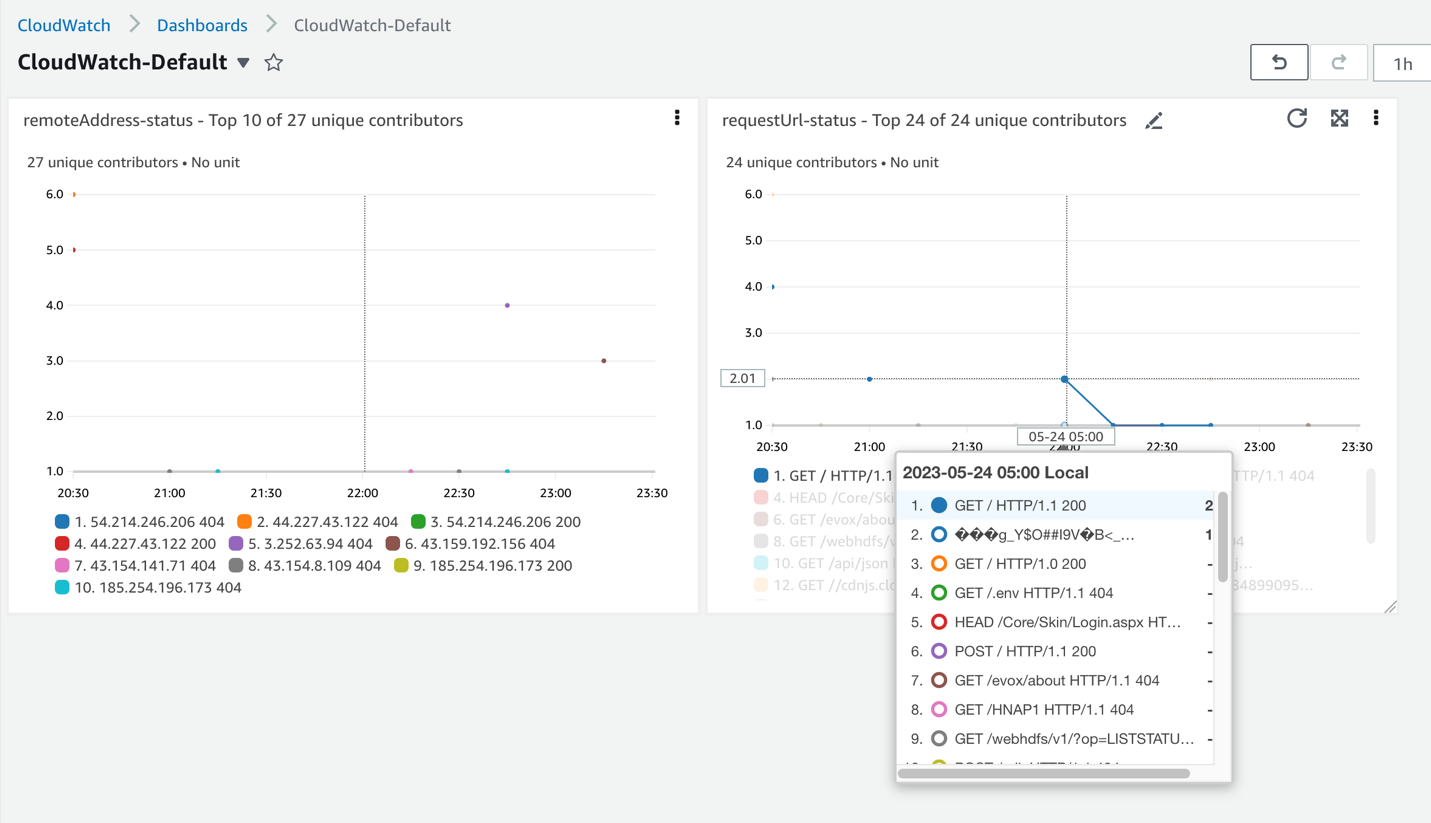Click the blue color dot for GET / HTTP/1.1 200

pos(938,505)
